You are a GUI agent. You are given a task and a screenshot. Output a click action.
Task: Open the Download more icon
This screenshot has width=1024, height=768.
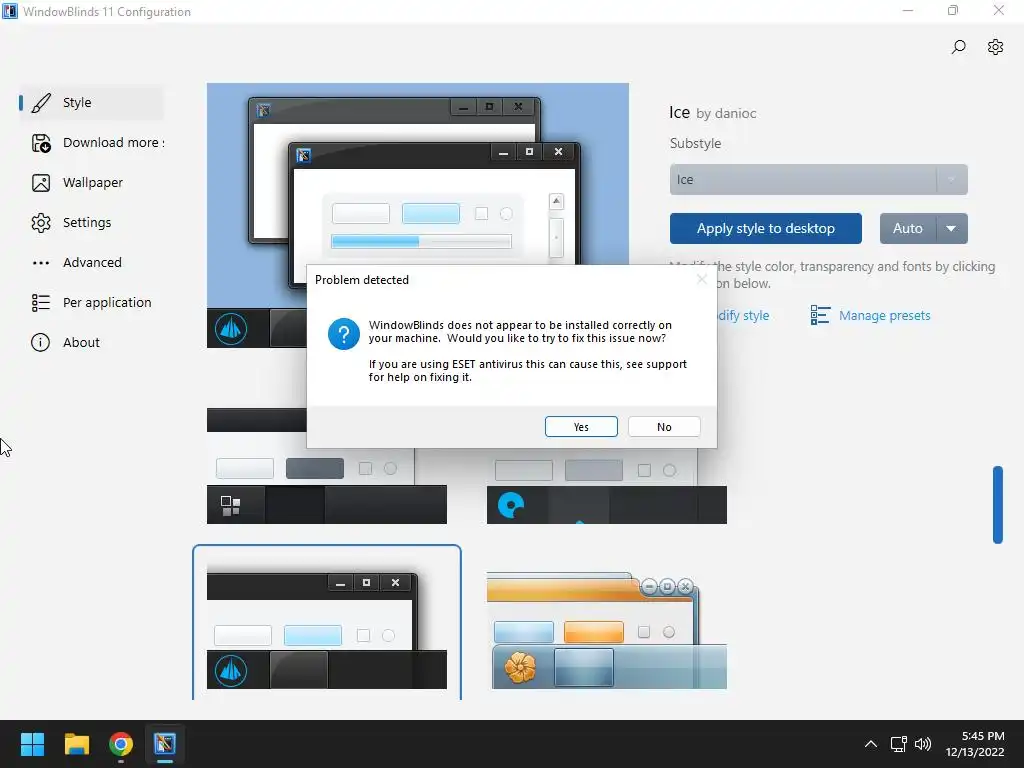coord(40,143)
